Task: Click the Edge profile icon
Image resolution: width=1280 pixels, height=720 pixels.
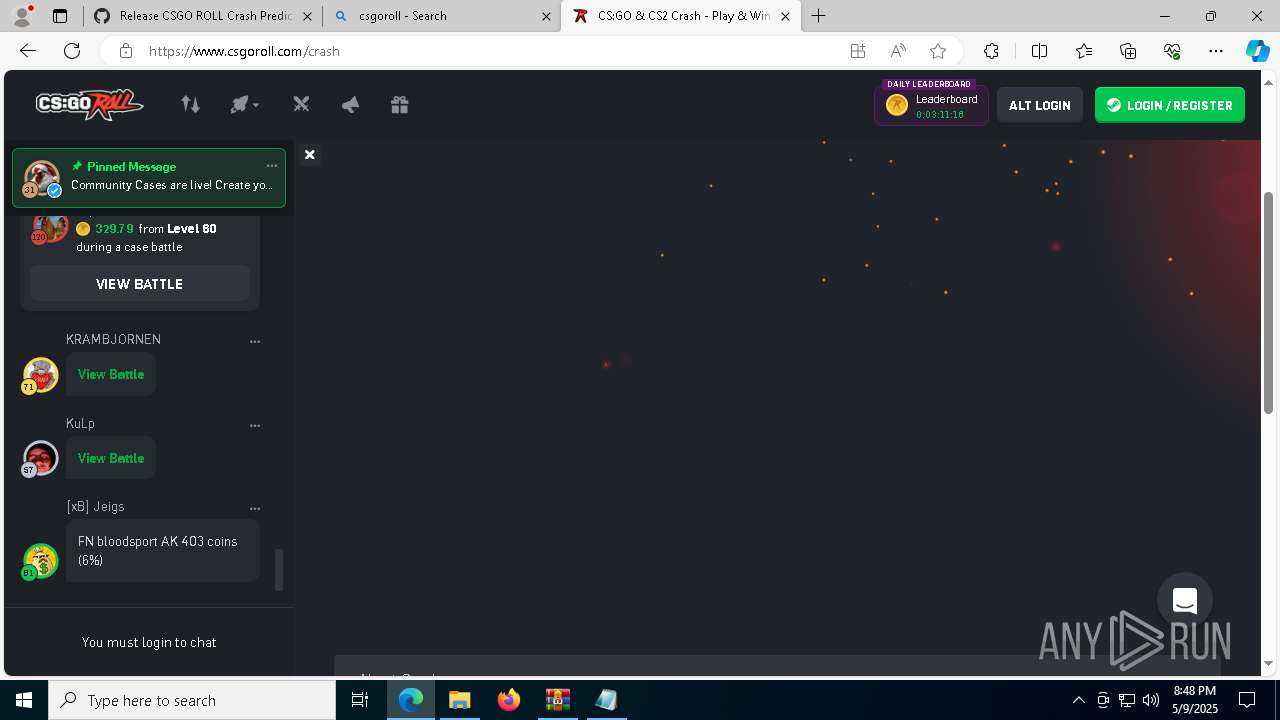Action: coord(21,16)
